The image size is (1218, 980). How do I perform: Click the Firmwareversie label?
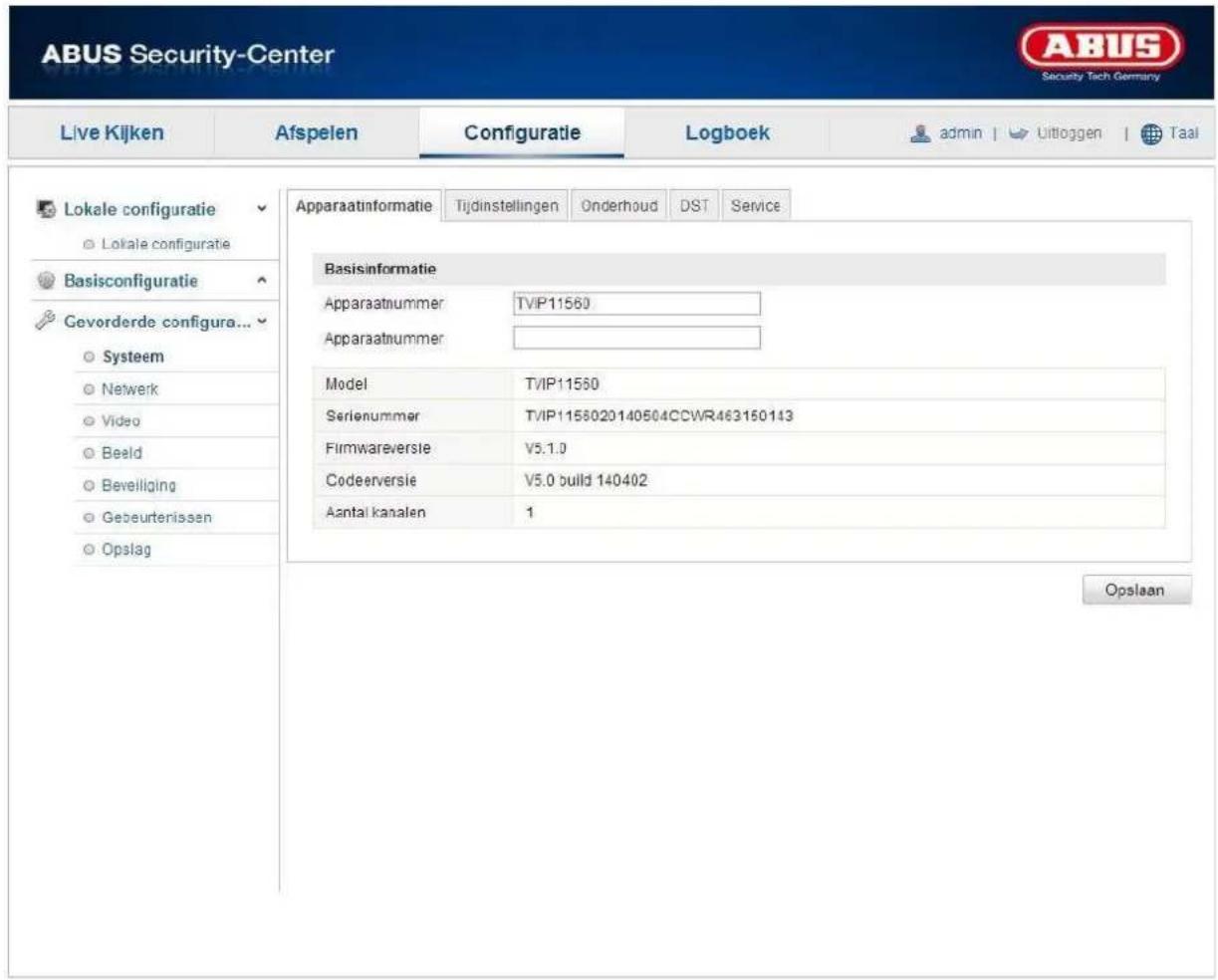pyautogui.click(x=378, y=448)
